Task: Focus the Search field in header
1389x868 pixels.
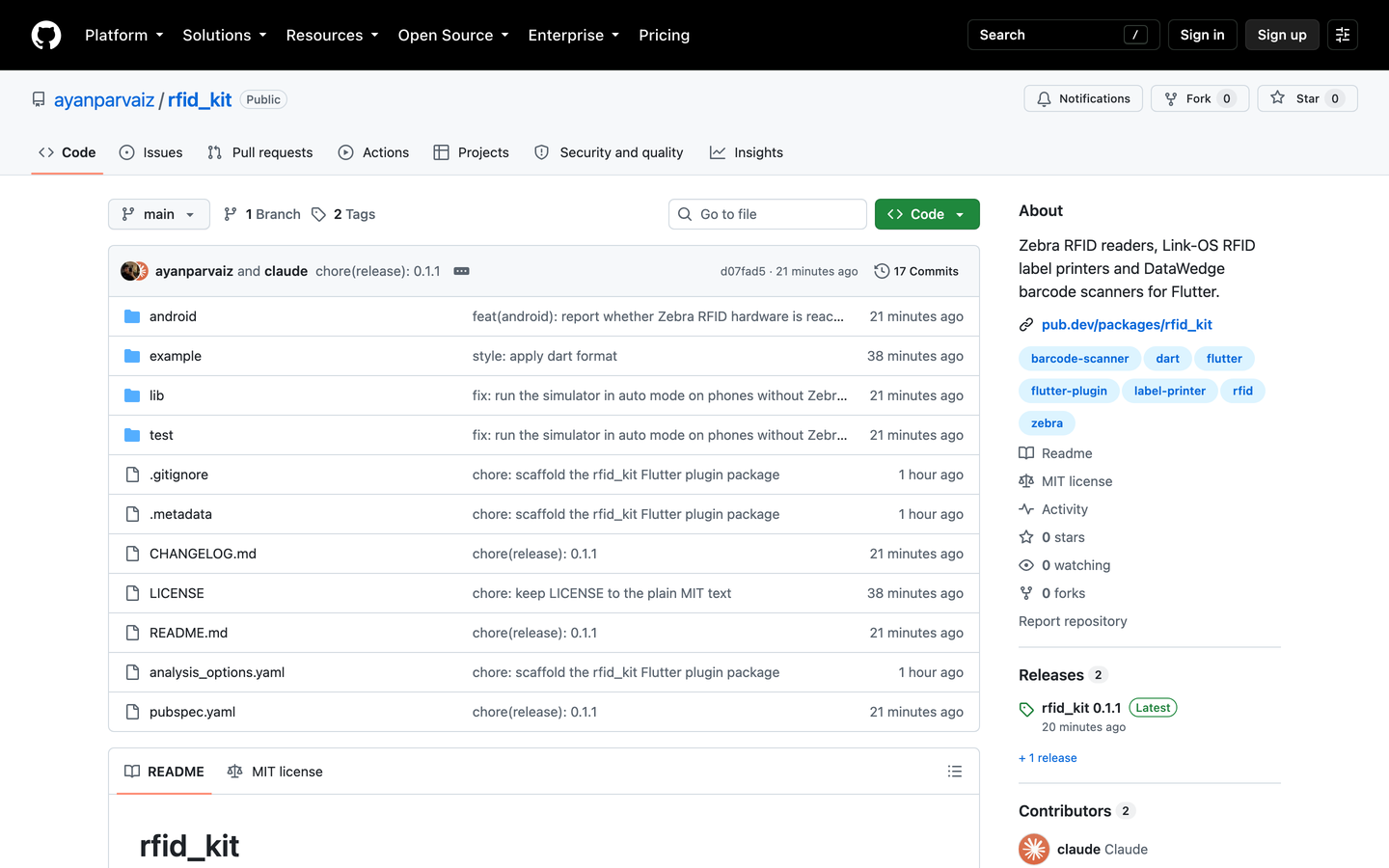Action: (x=1063, y=35)
